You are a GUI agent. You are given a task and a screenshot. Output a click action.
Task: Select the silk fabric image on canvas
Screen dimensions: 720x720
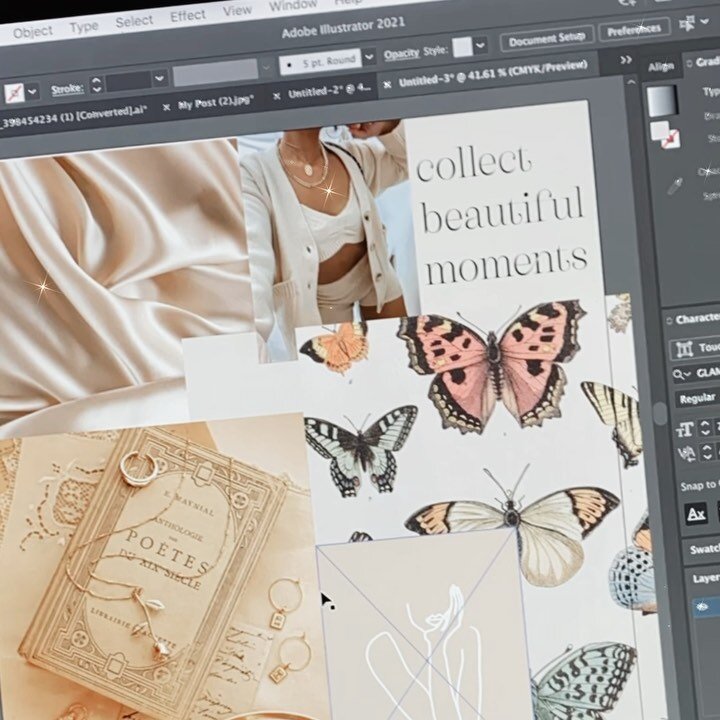click(122, 280)
